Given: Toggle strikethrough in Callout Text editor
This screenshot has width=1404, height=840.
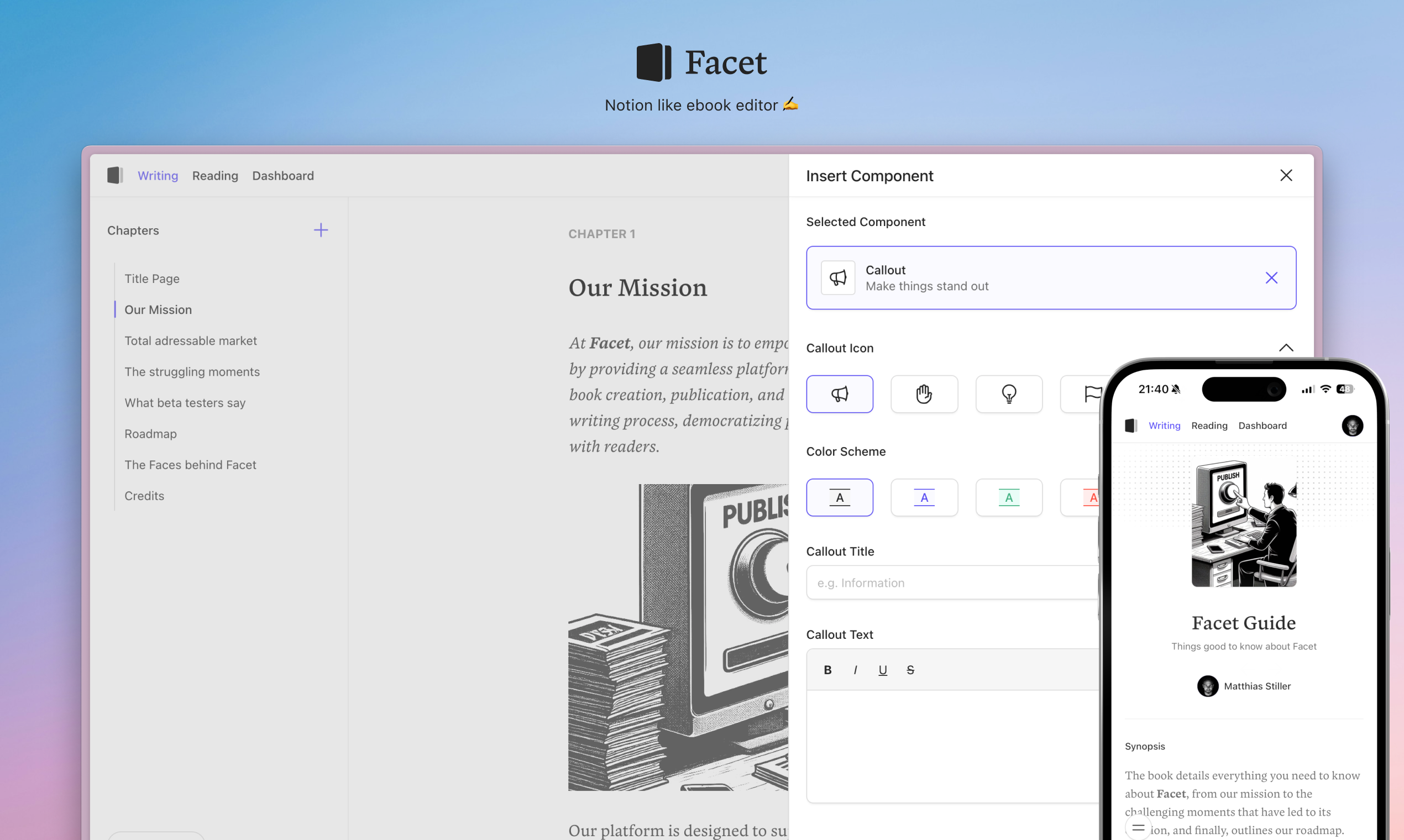Looking at the screenshot, I should 910,670.
